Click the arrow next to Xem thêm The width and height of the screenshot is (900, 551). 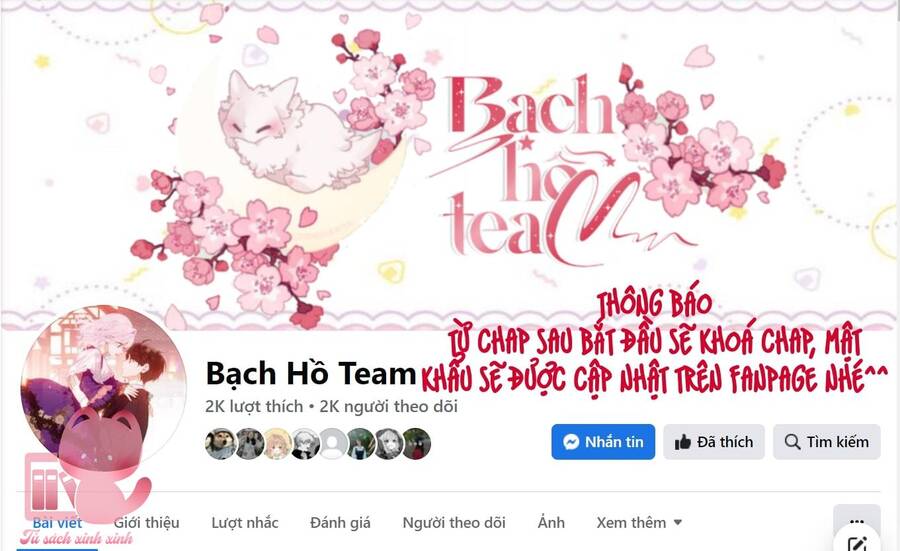point(677,523)
